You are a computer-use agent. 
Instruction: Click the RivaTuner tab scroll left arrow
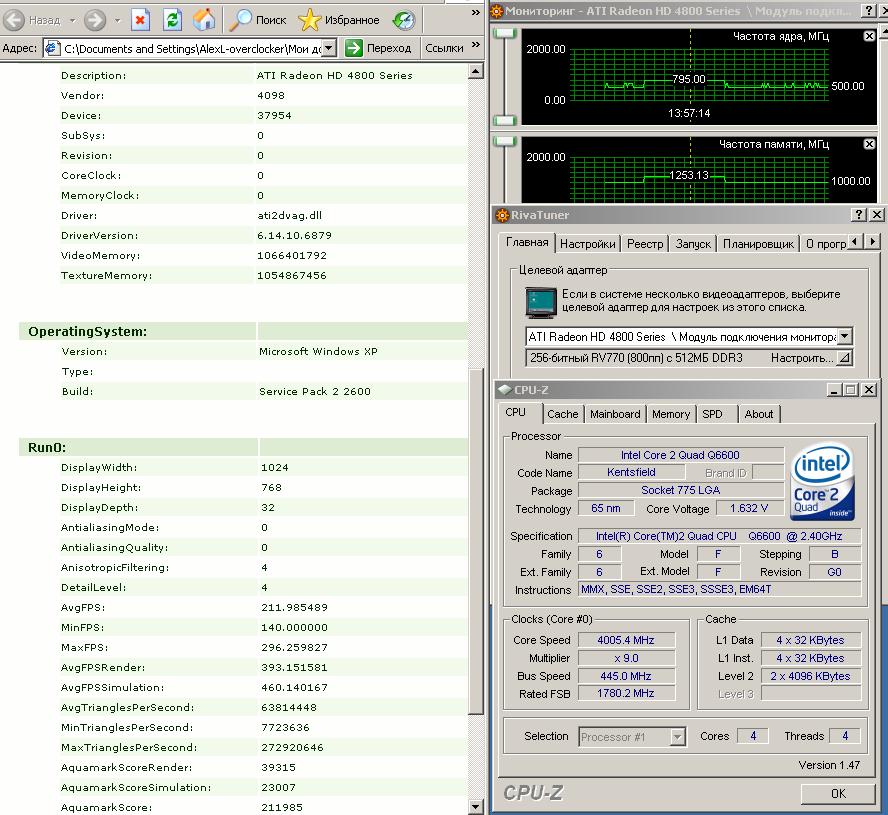click(x=854, y=242)
